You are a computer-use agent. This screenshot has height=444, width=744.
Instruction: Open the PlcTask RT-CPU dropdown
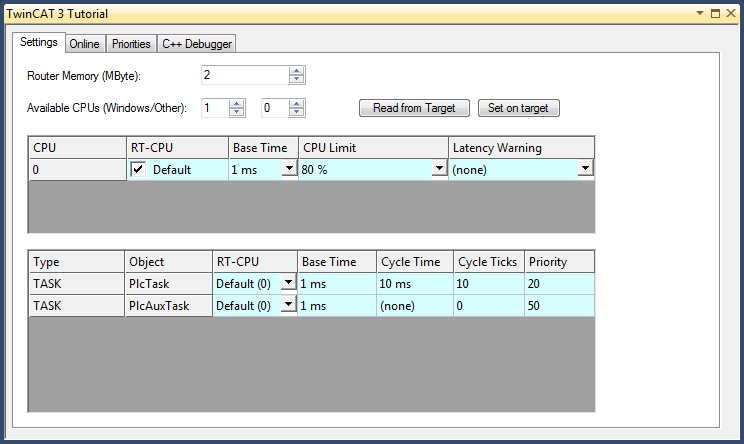point(288,282)
